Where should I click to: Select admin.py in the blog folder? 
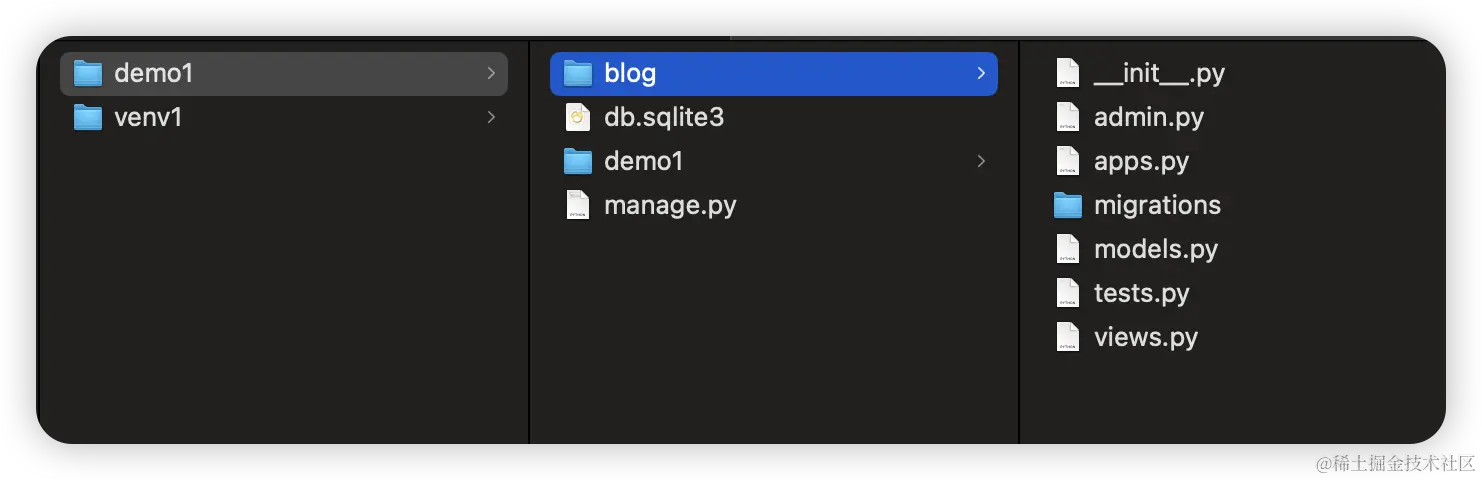click(x=1148, y=117)
